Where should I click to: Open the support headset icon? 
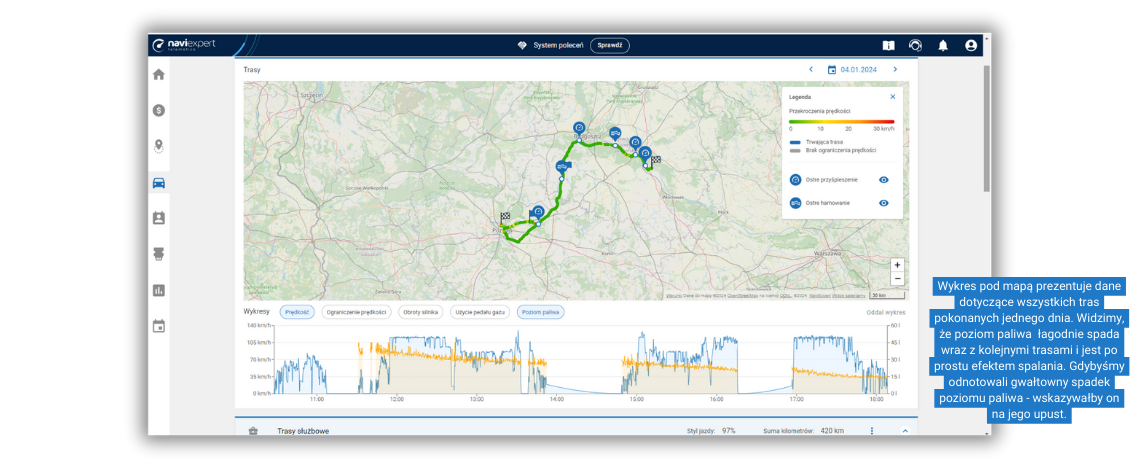click(915, 45)
